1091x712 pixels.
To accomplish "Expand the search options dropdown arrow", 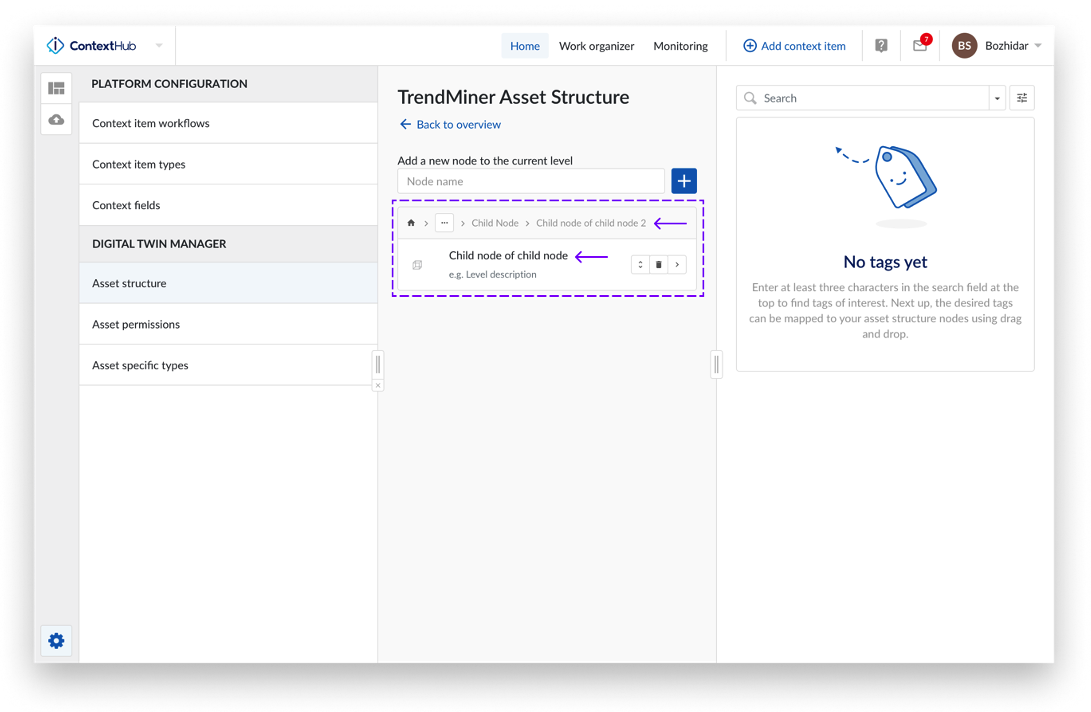I will tap(997, 98).
